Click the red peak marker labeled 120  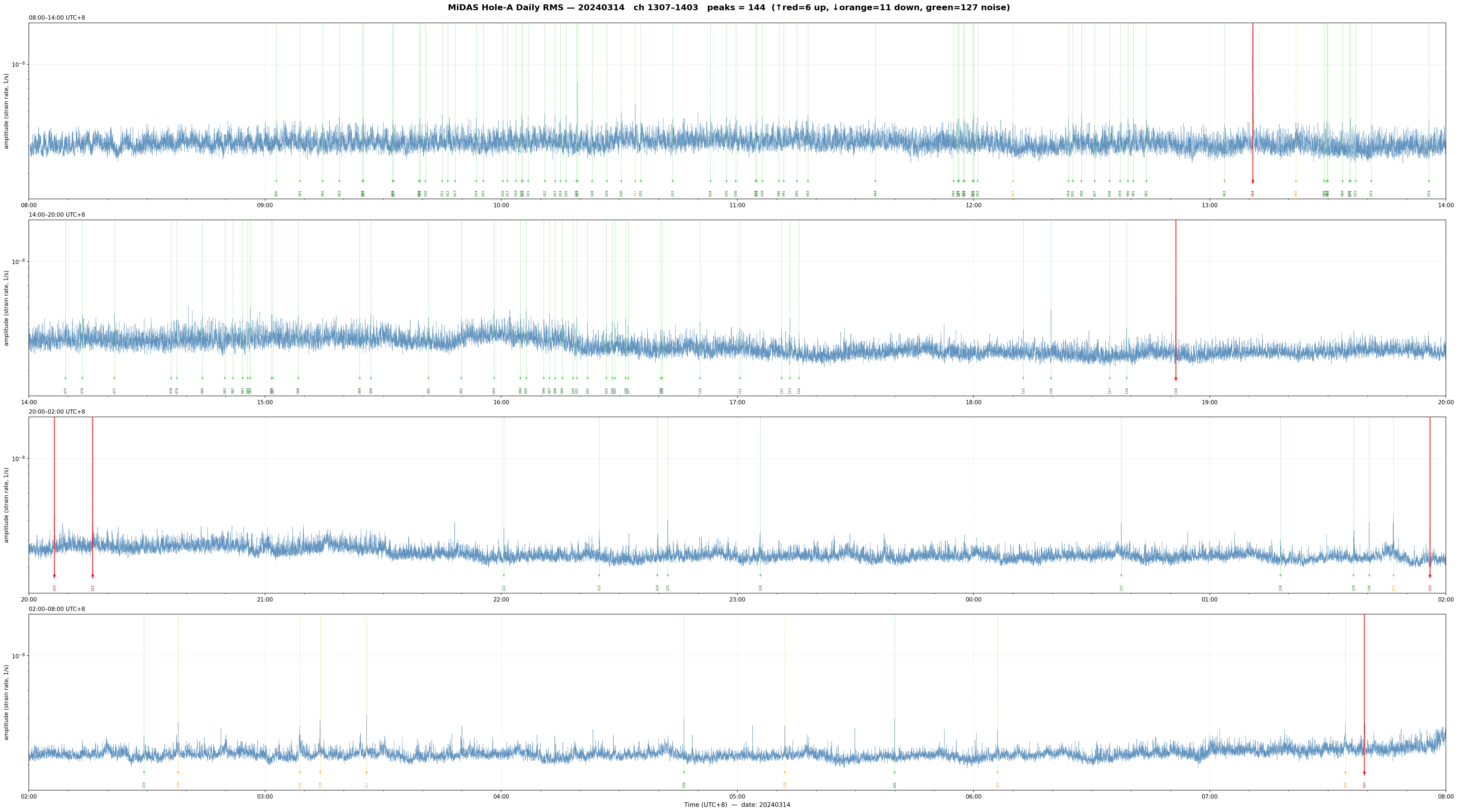54,575
